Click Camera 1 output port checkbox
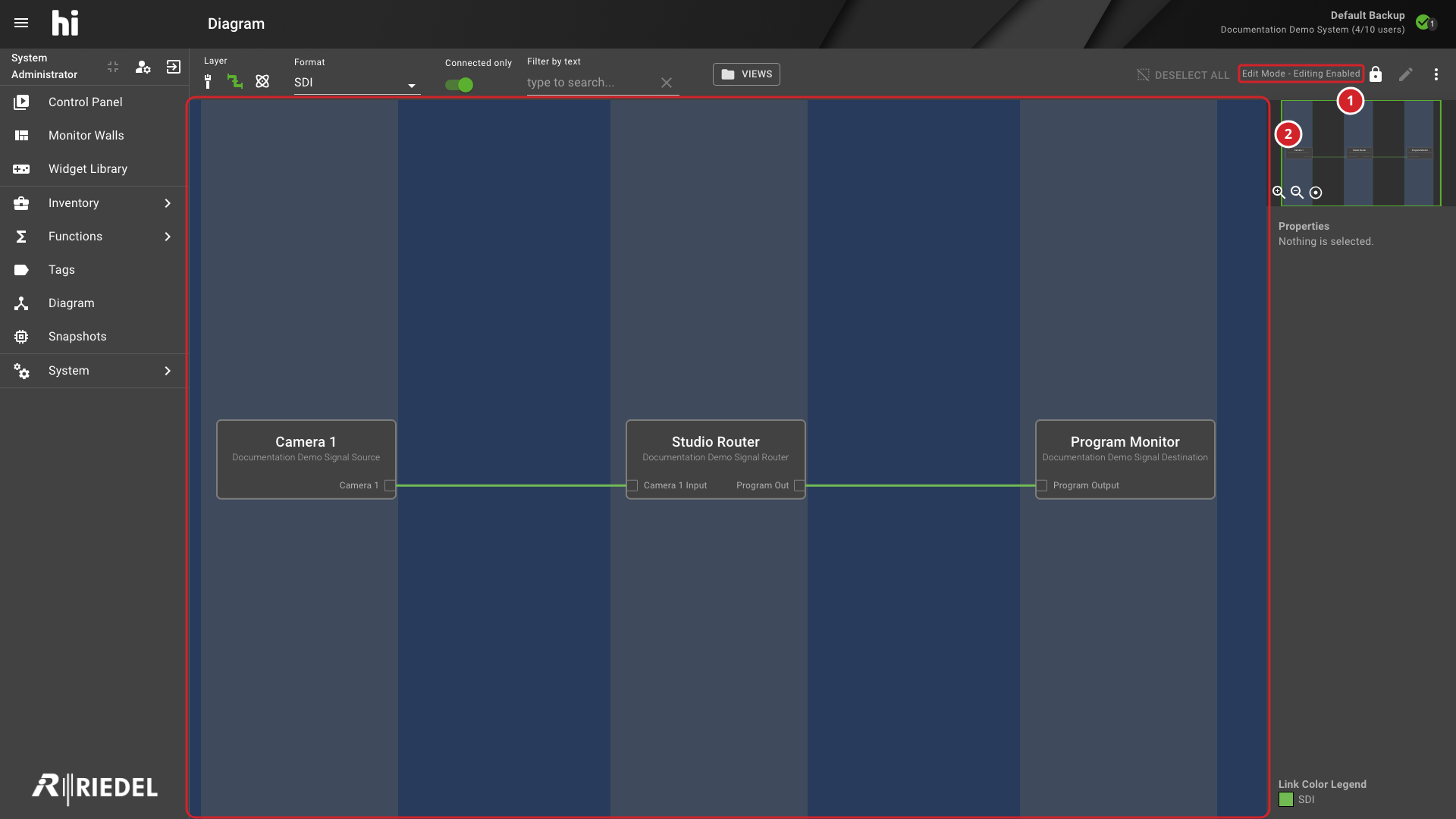The image size is (1456, 819). click(390, 485)
